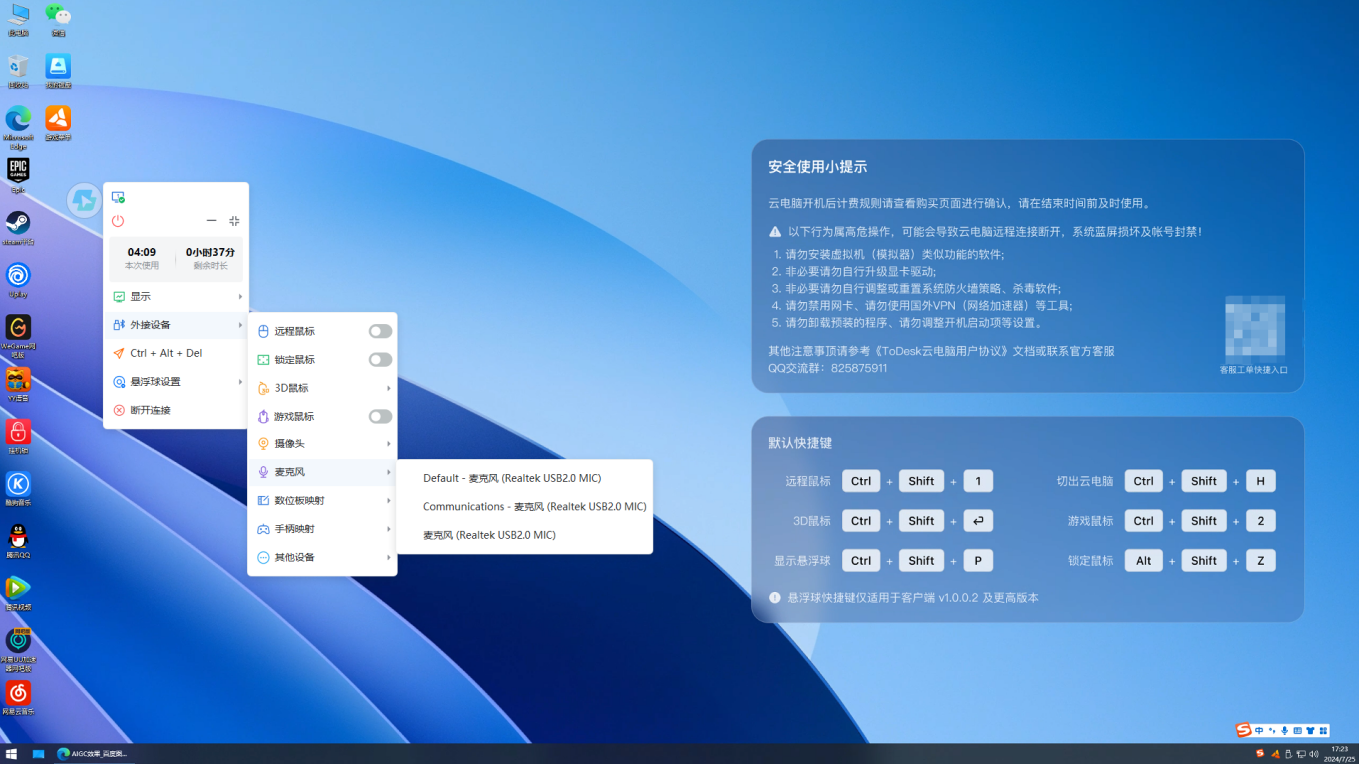1359x764 pixels.
Task: Select the 网易UU accelerator desktop icon
Action: 18,648
